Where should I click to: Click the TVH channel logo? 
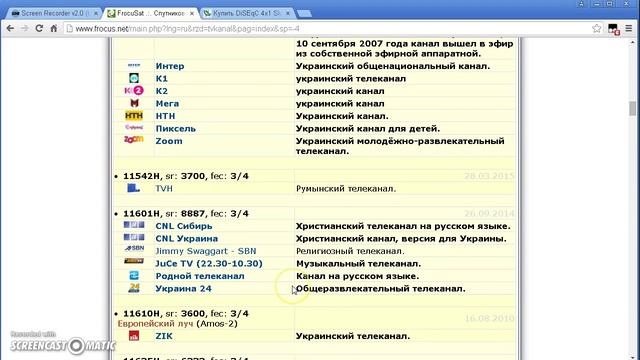click(133, 188)
